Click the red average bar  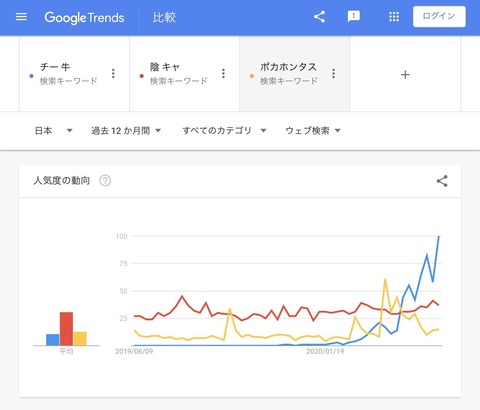[x=66, y=329]
